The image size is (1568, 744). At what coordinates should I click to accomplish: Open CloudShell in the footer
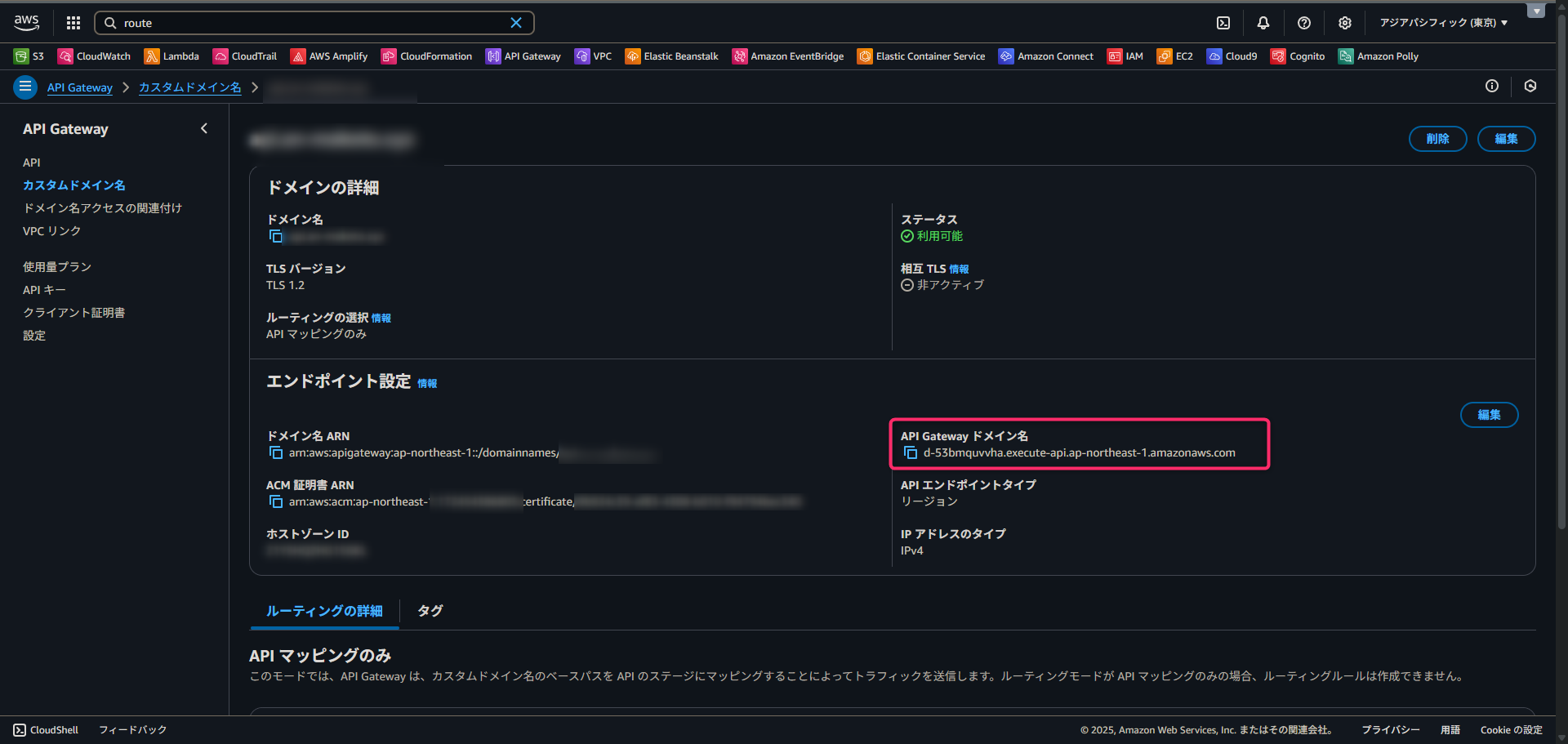(46, 730)
